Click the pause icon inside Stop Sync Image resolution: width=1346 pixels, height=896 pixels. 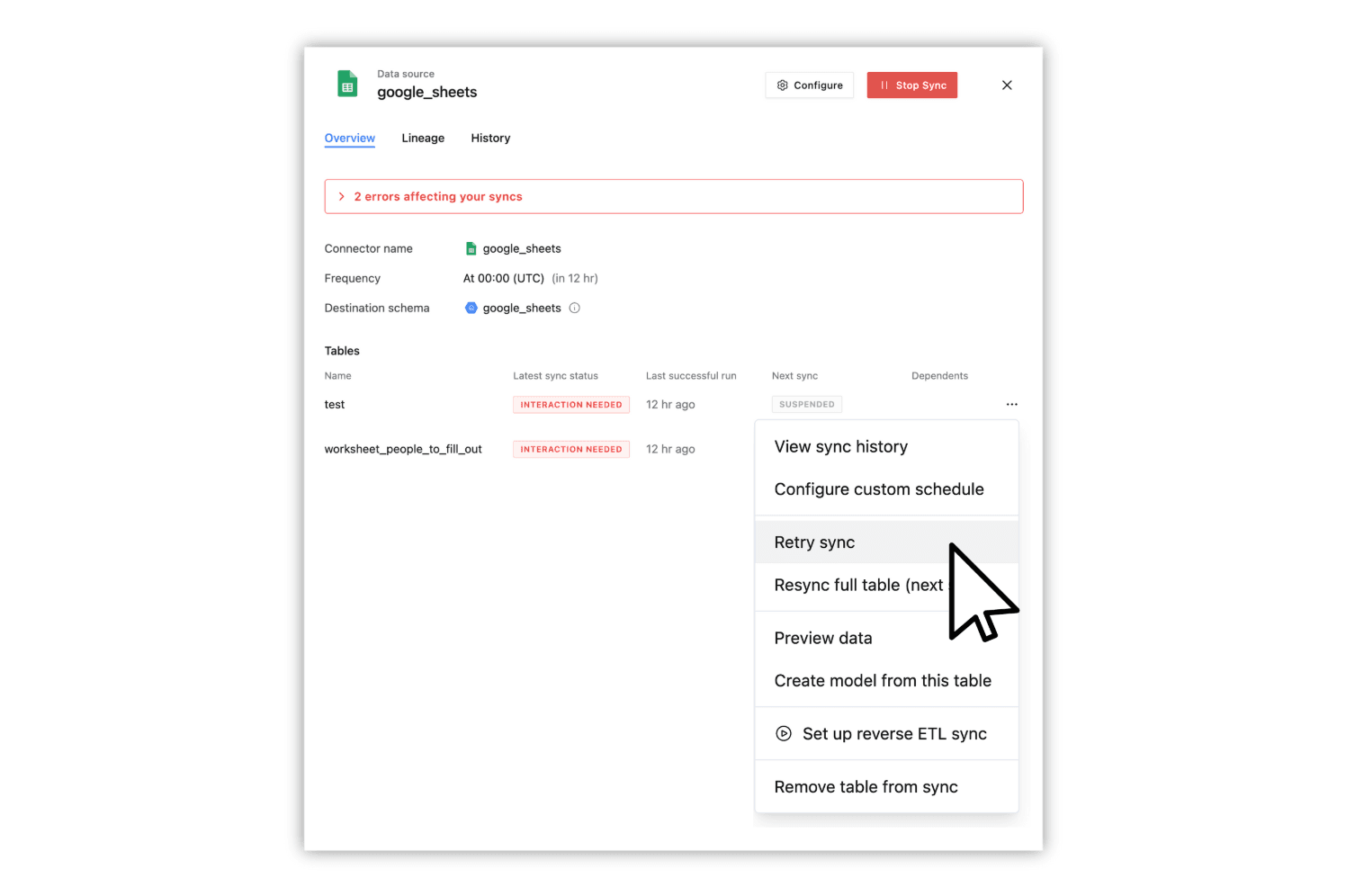[x=884, y=85]
